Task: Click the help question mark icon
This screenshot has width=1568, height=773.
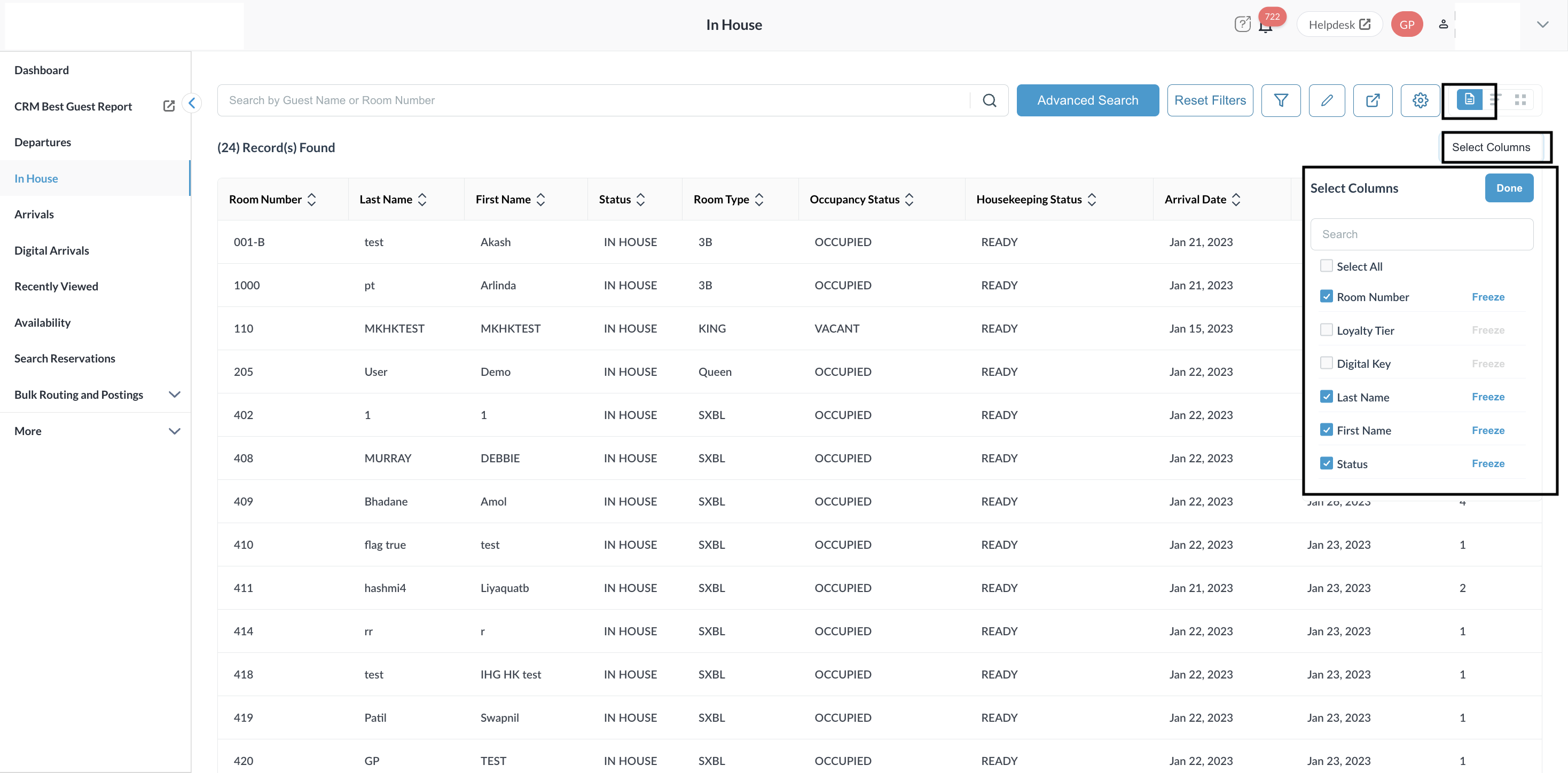Action: (1242, 25)
